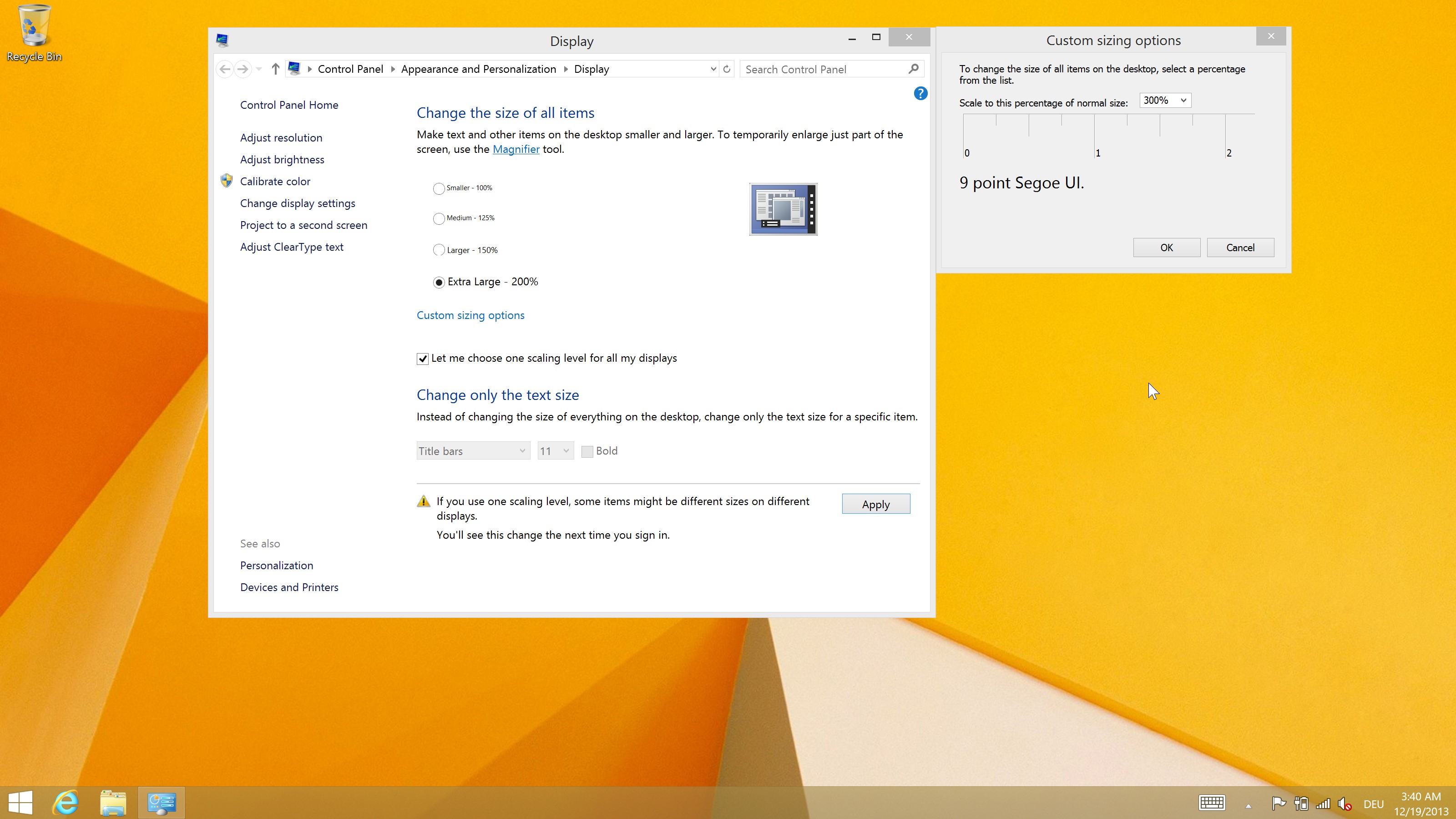Click the Display window title bar icon
This screenshot has width=1456, height=819.
pos(222,40)
